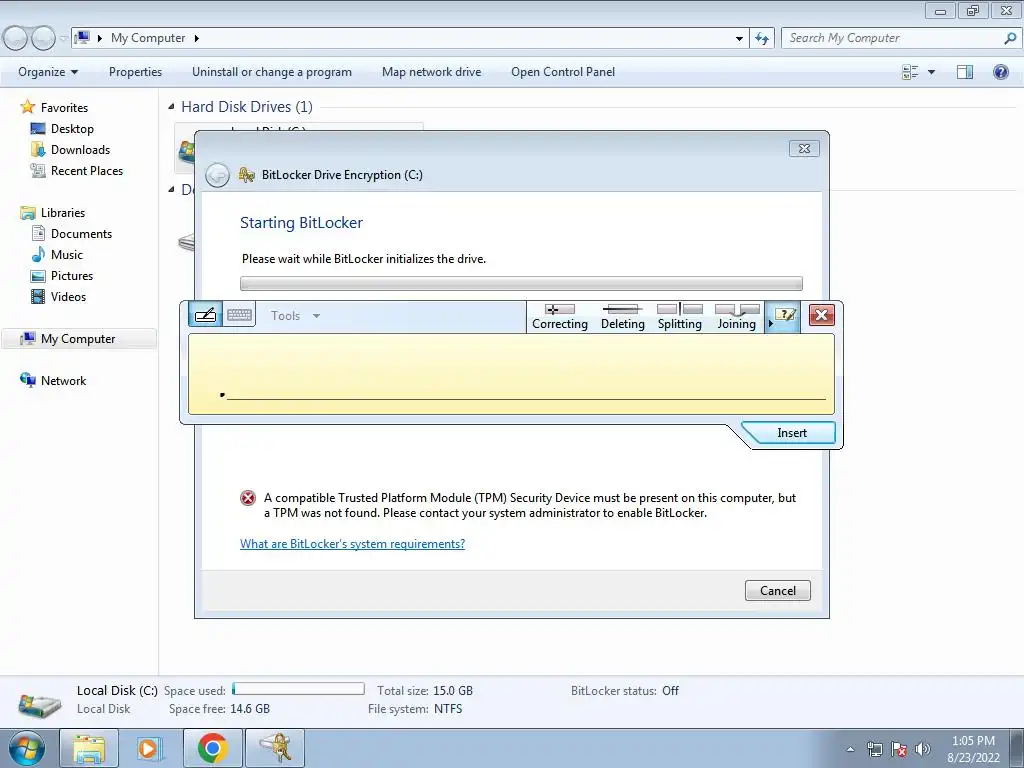Show the Correcting gesture demo
The width and height of the screenshot is (1024, 768).
560,317
